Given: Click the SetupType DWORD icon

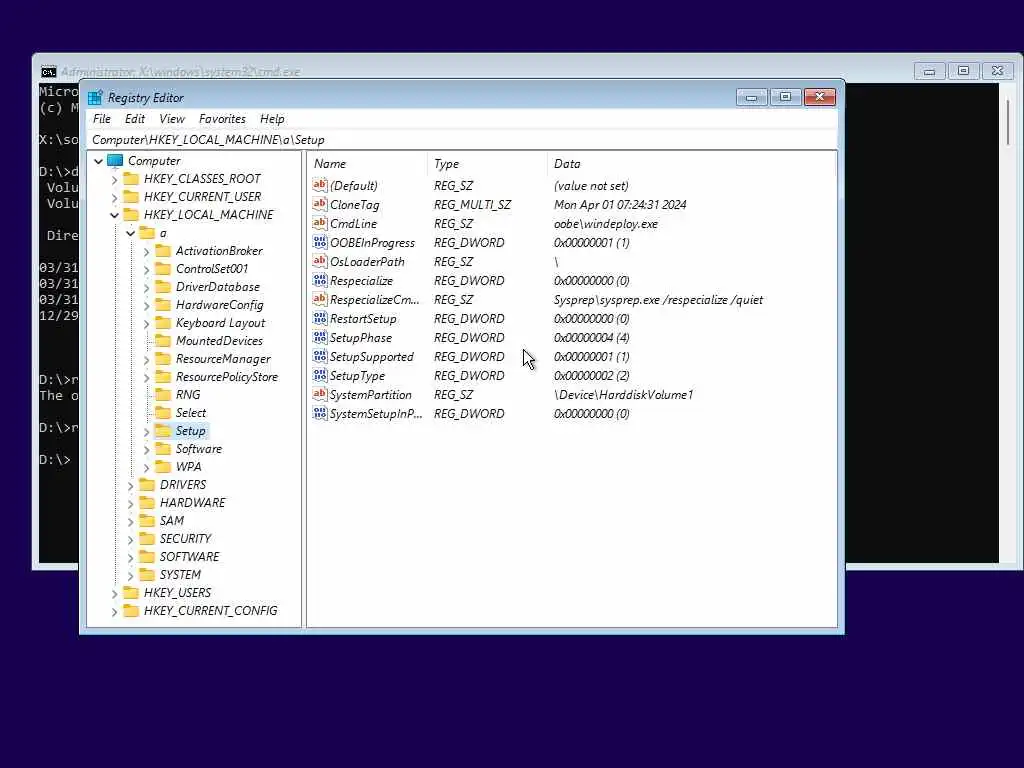Looking at the screenshot, I should point(319,376).
